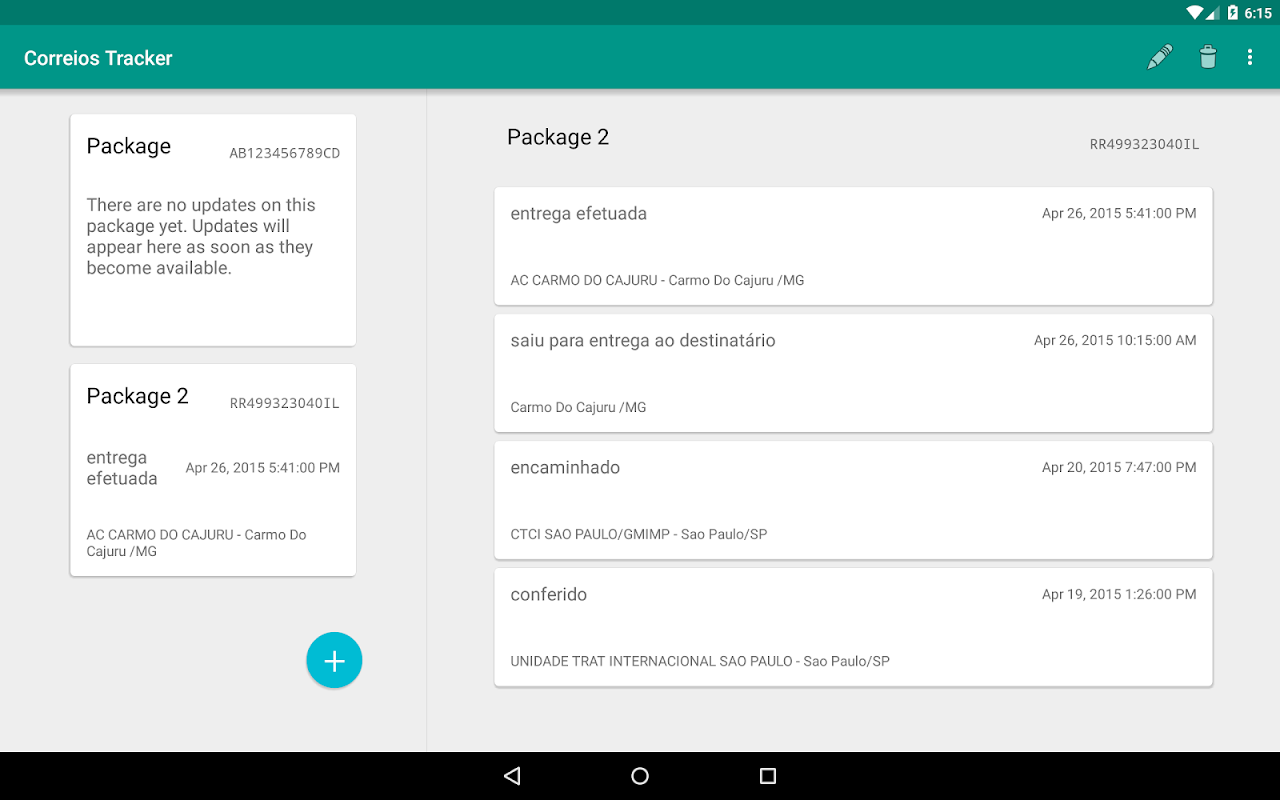This screenshot has height=800, width=1280.
Task: Click 'Apr 26, 2015 5:41:00 PM' in detail pane
Action: point(1119,213)
